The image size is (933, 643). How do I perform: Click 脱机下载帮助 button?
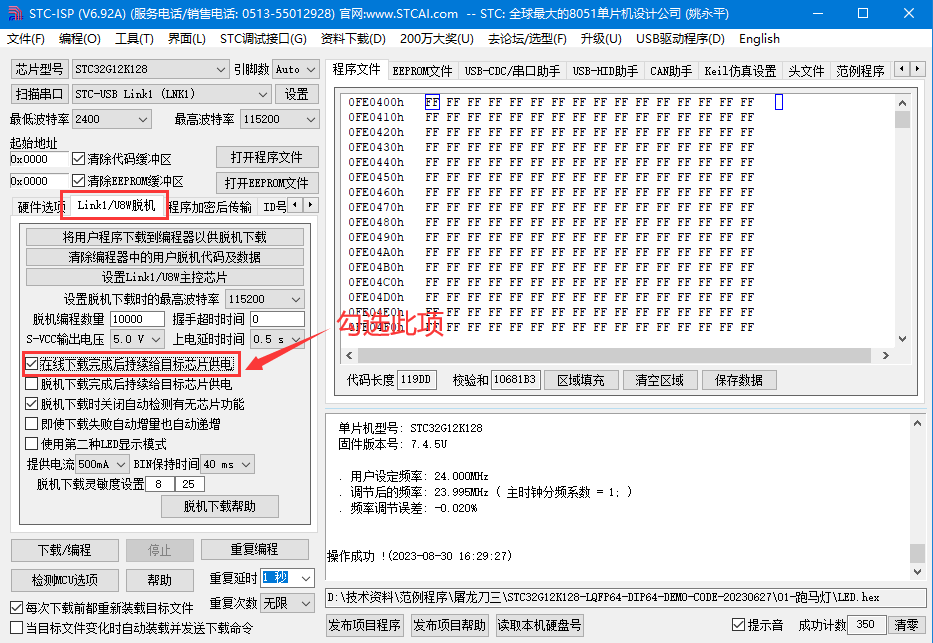[x=220, y=506]
